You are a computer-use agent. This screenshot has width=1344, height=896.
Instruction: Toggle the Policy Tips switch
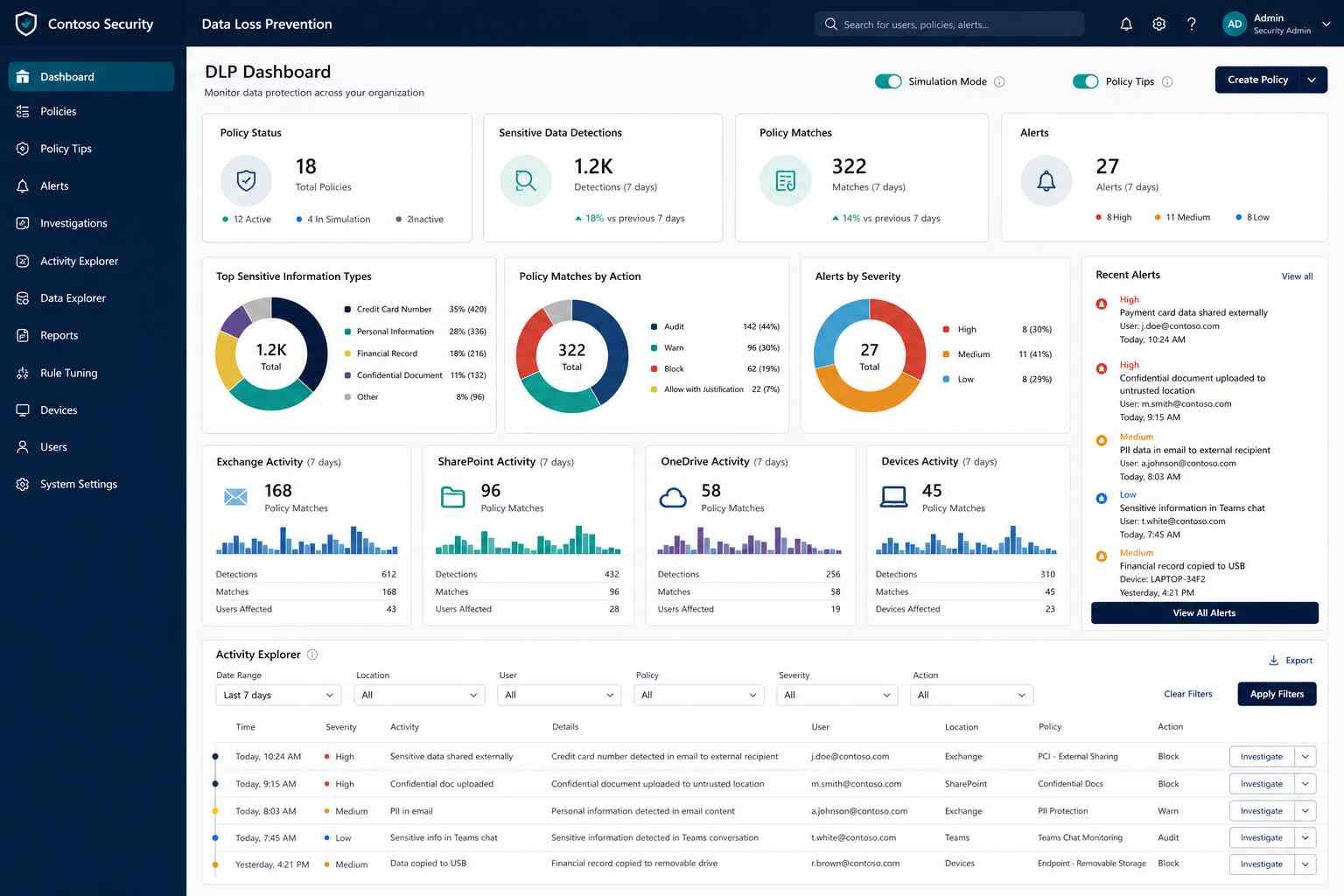(1086, 81)
